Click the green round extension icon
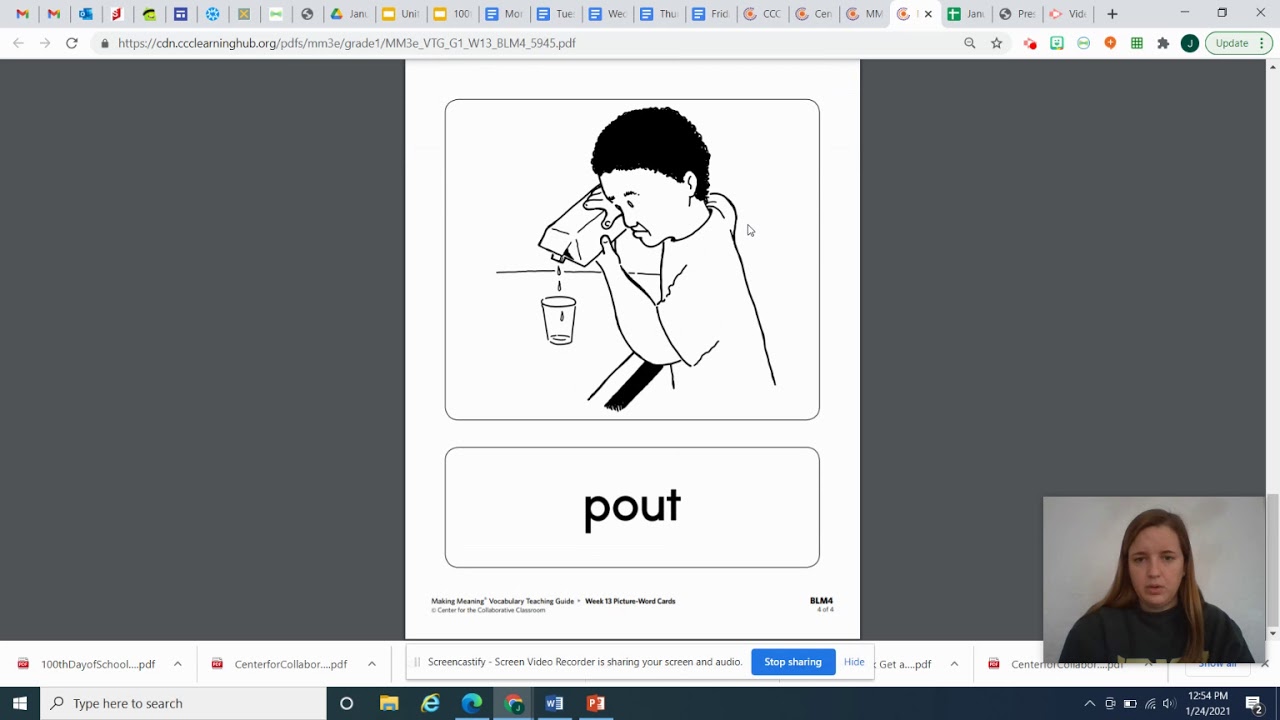 1083,43
